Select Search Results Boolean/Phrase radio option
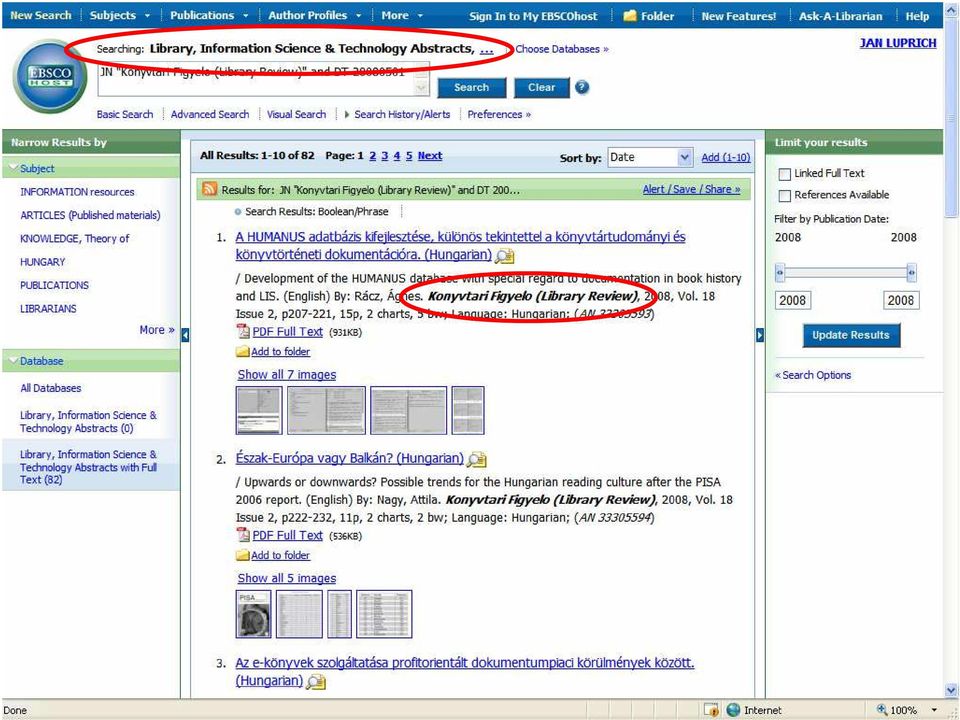Screen dimensions: 960x720 tap(238, 212)
